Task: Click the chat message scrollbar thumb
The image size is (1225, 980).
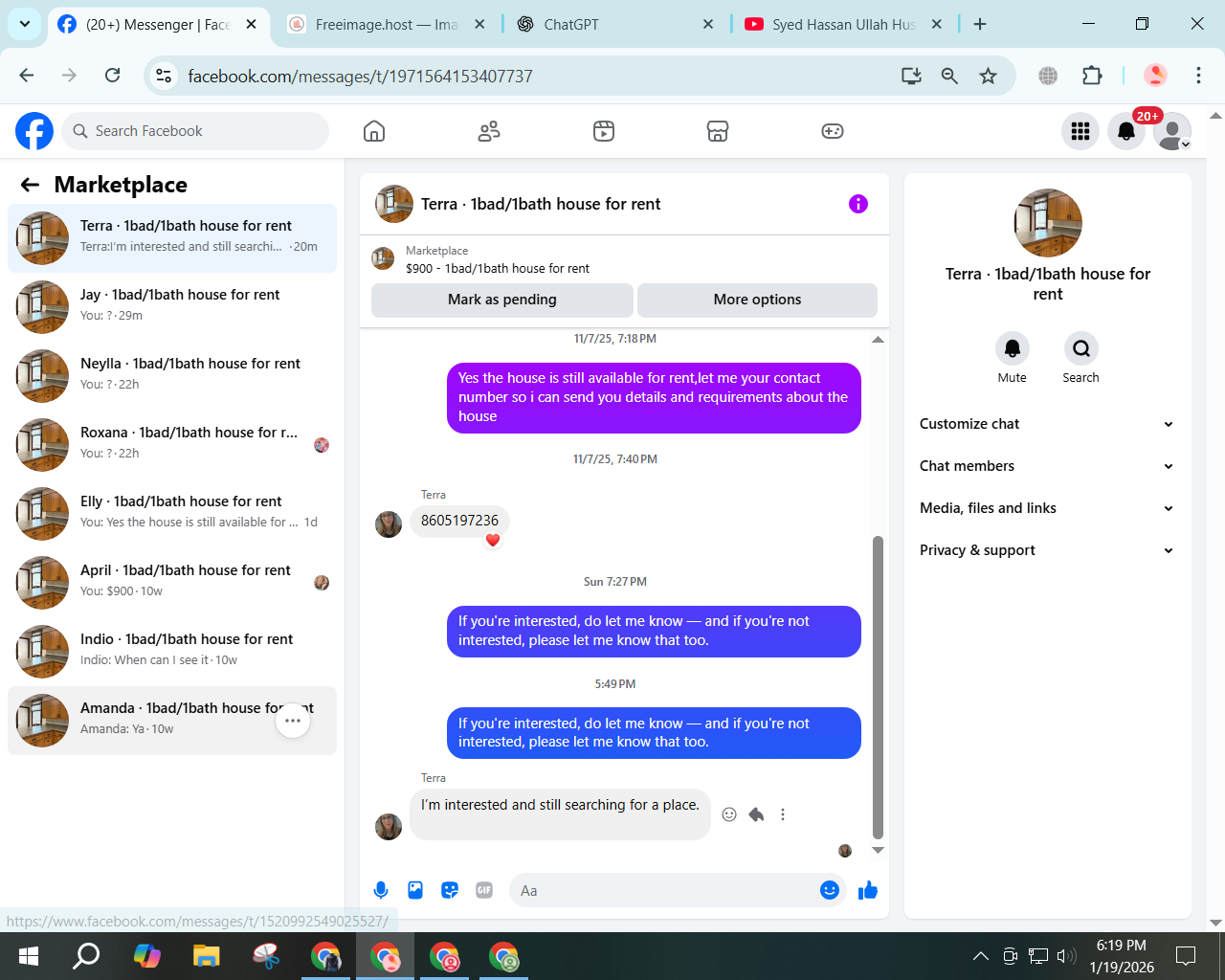Action: (878, 687)
